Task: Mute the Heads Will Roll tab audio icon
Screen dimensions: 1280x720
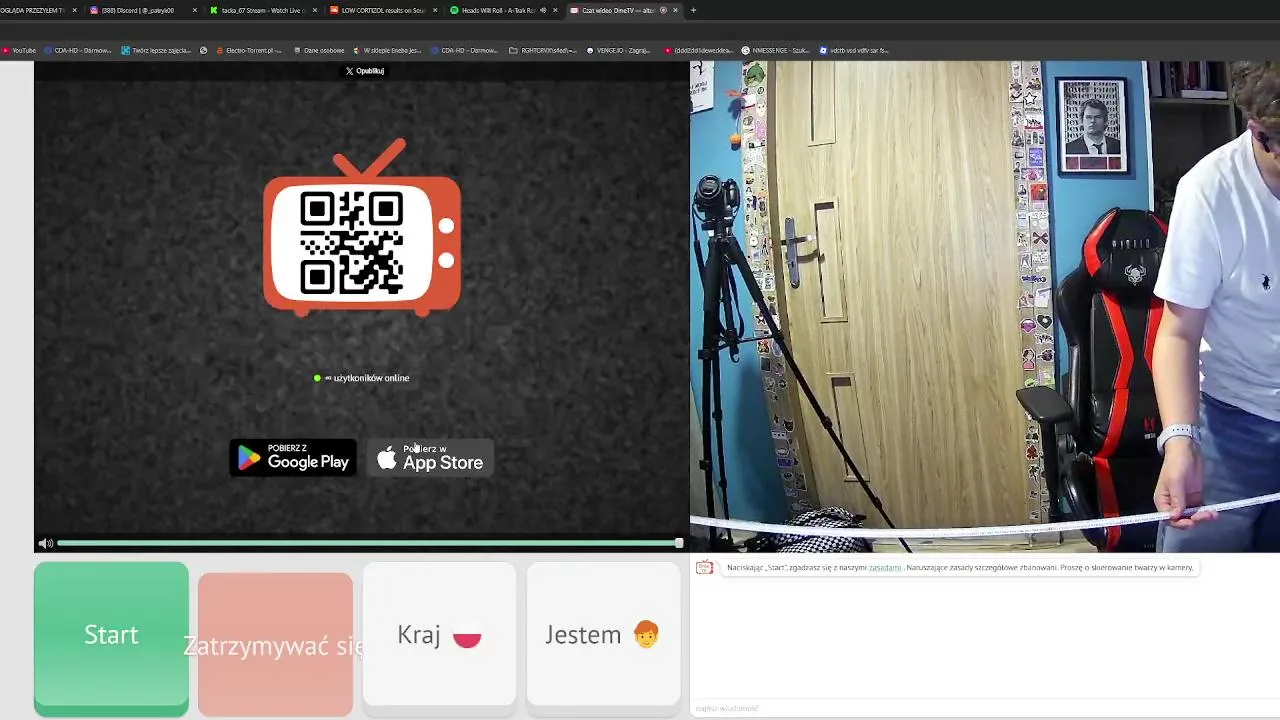Action: [543, 10]
